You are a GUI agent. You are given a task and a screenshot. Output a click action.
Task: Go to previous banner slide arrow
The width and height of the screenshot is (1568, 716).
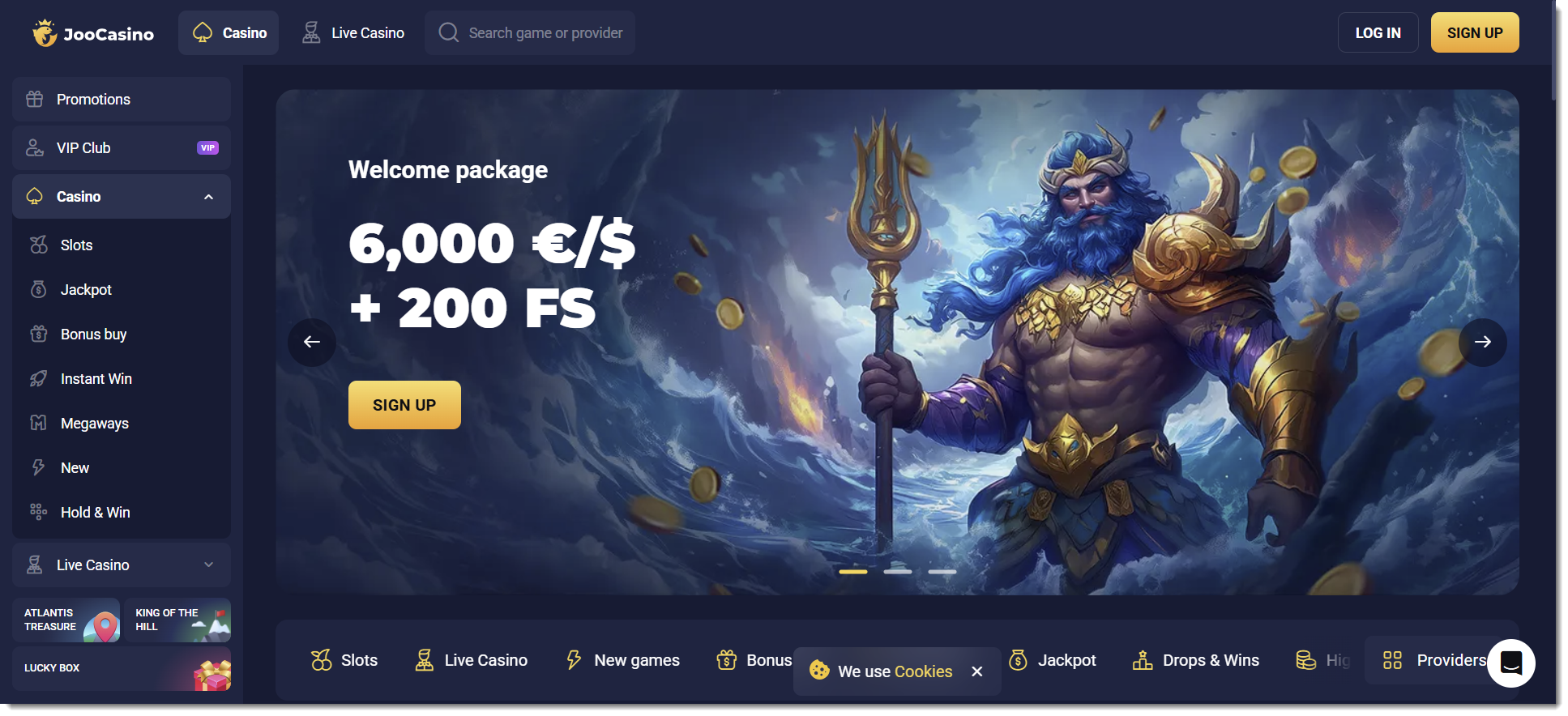coord(312,342)
